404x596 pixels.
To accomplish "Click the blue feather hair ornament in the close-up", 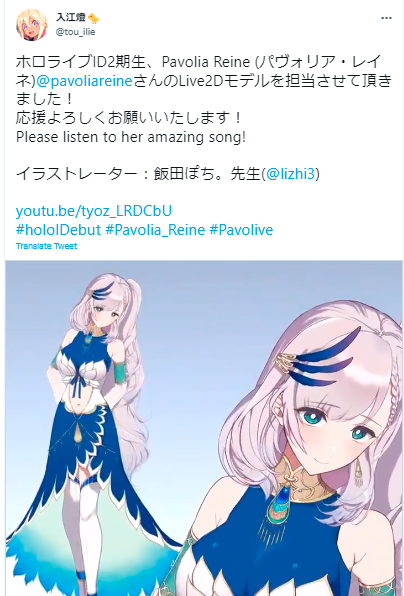I will click(319, 359).
